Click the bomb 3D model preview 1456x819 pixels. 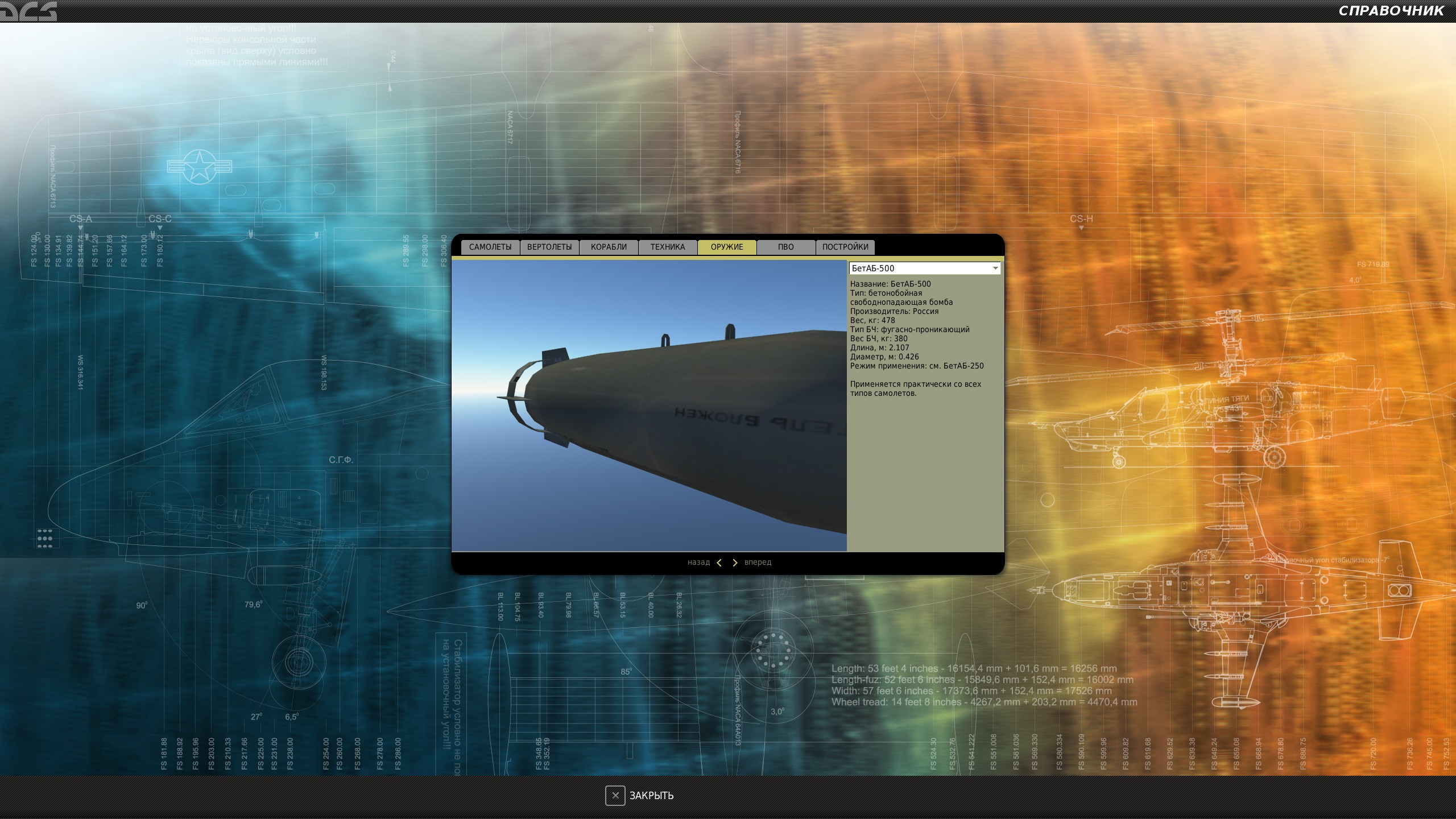click(649, 406)
